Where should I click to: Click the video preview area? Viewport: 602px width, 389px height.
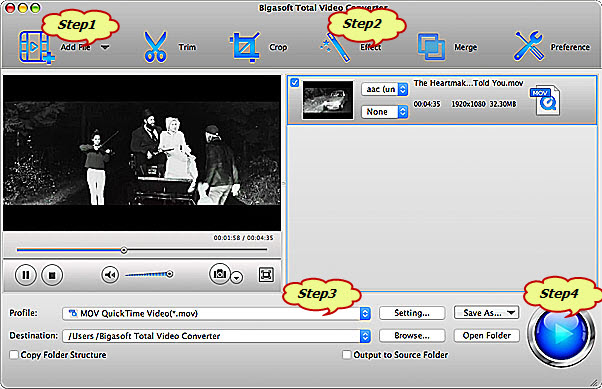click(x=142, y=153)
